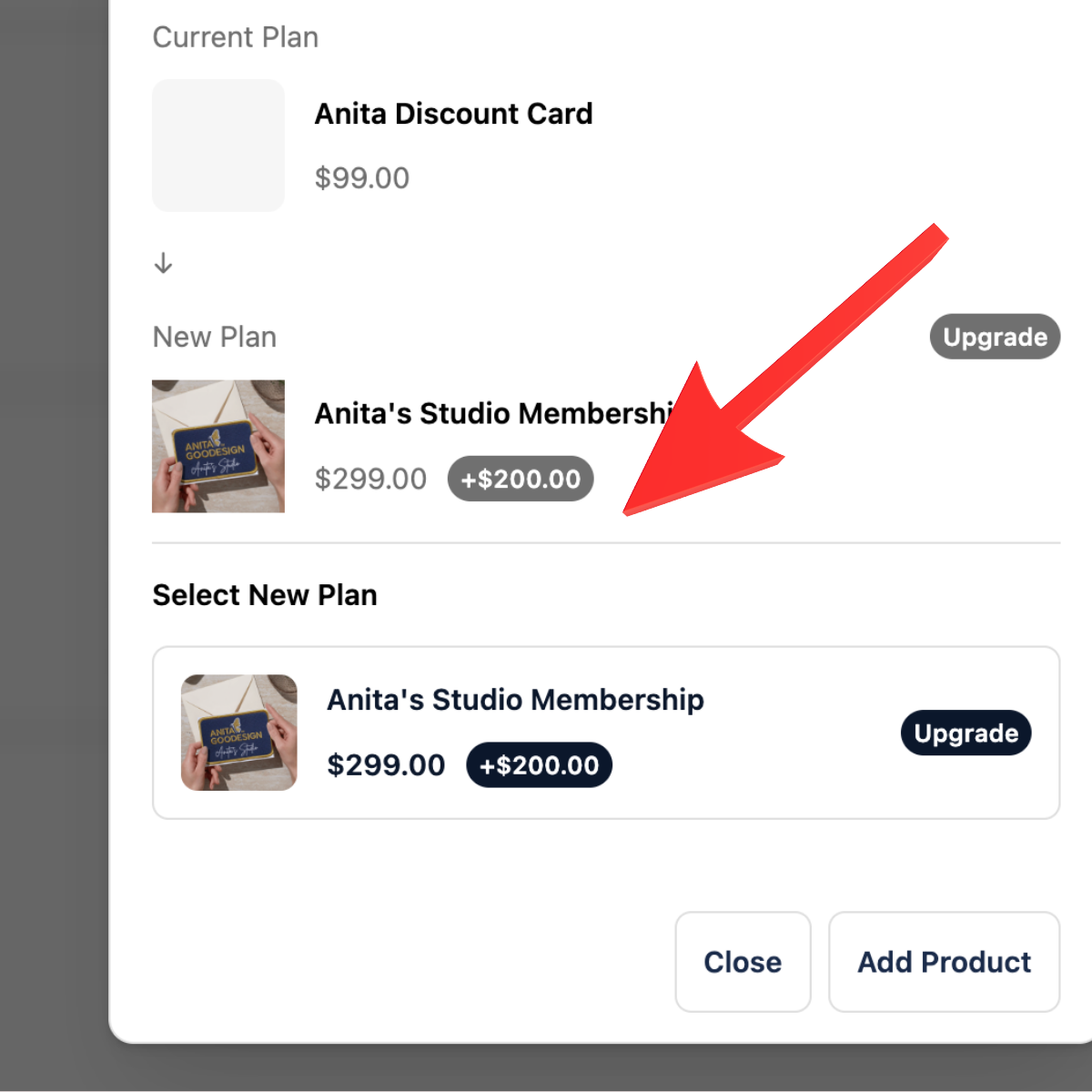Click the bold $299.00 price in the plan card
Screen dimensions: 1092x1092
tap(386, 765)
